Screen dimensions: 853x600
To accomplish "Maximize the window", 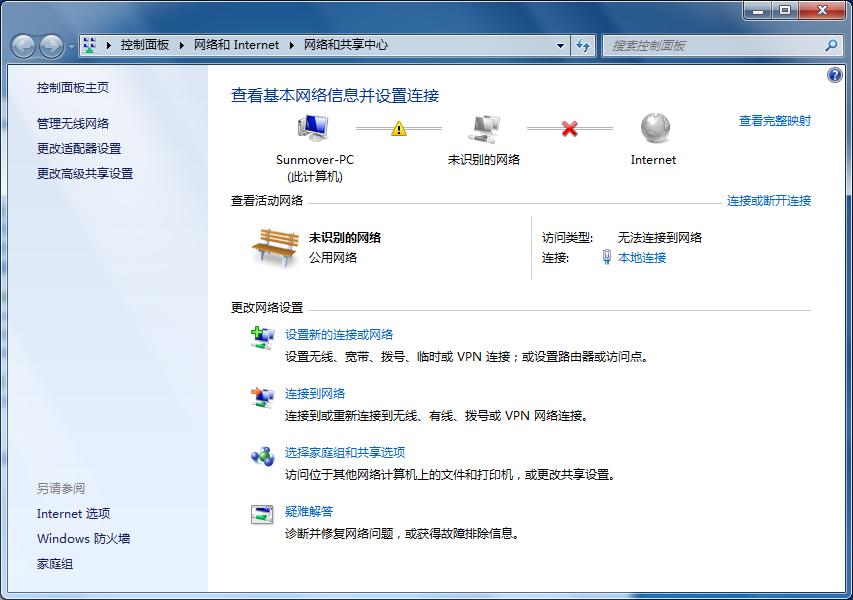I will (784, 10).
